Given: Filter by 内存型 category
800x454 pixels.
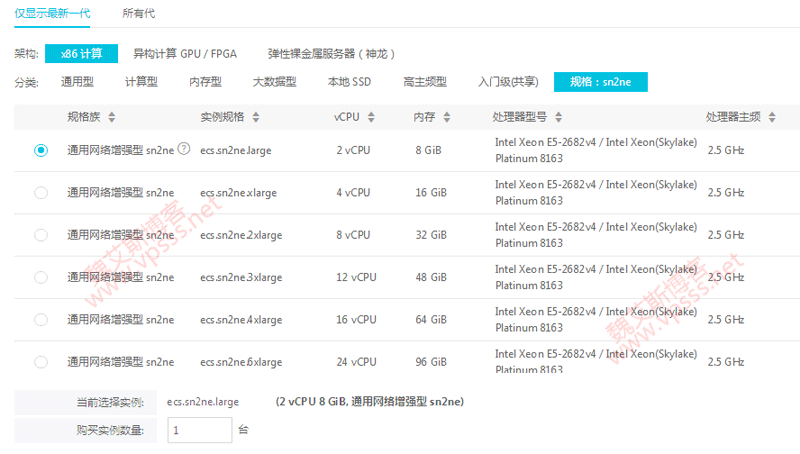Looking at the screenshot, I should pyautogui.click(x=205, y=82).
